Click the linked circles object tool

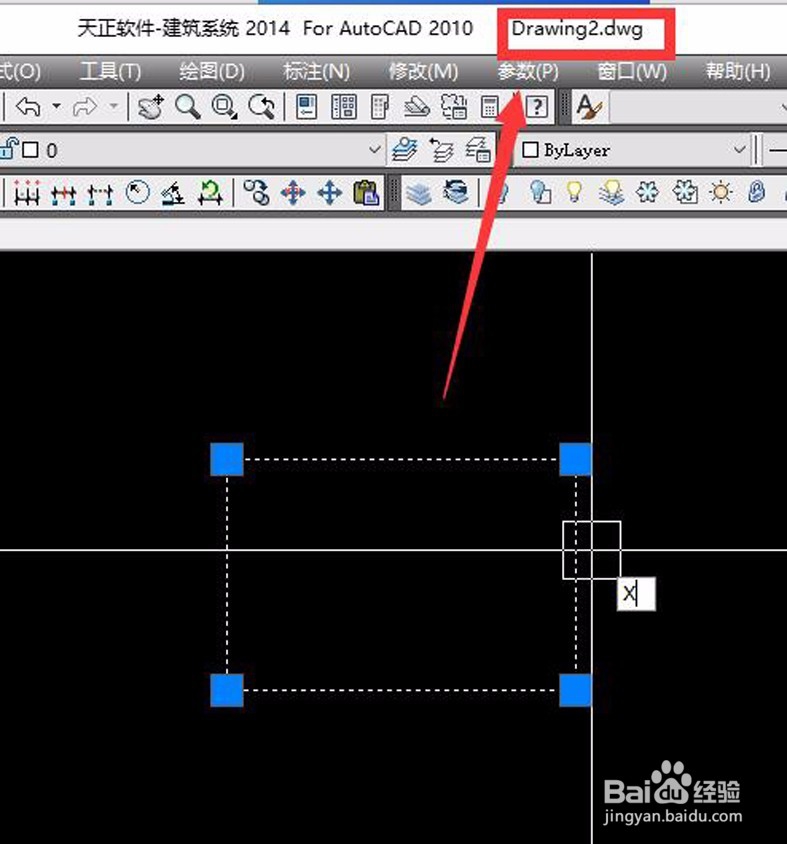coord(256,193)
